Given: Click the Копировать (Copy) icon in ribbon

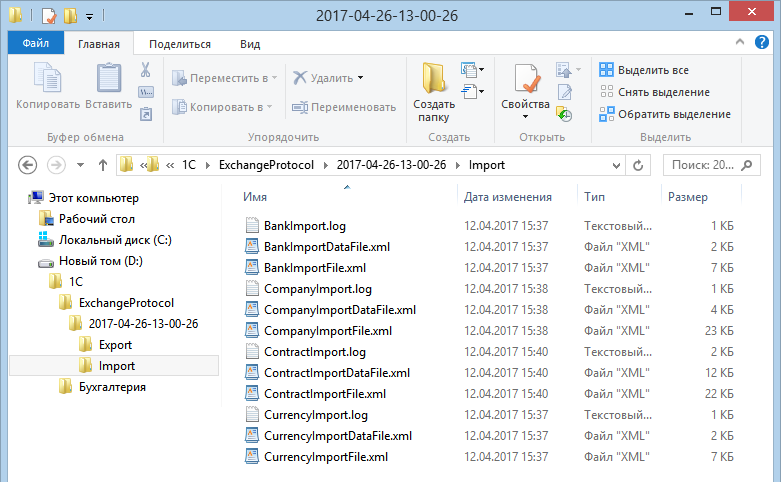Looking at the screenshot, I should [47, 80].
